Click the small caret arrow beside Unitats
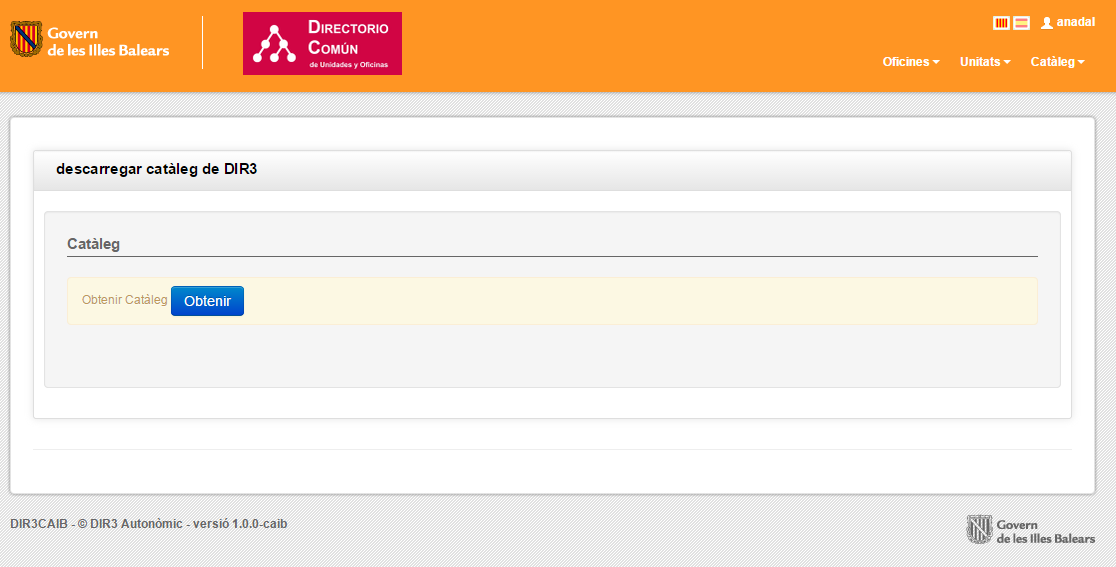Image resolution: width=1116 pixels, height=567 pixels. [x=1007, y=62]
